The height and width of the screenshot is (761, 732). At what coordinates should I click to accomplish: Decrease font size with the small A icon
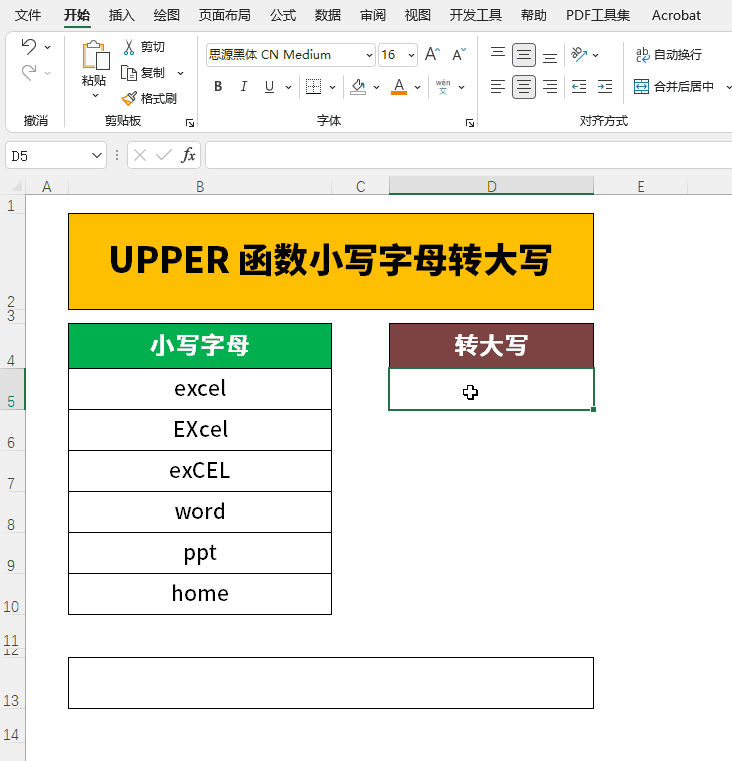pos(459,54)
